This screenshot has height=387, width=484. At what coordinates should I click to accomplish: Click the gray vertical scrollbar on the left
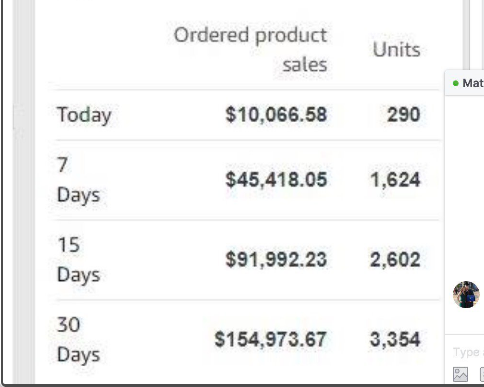23,192
